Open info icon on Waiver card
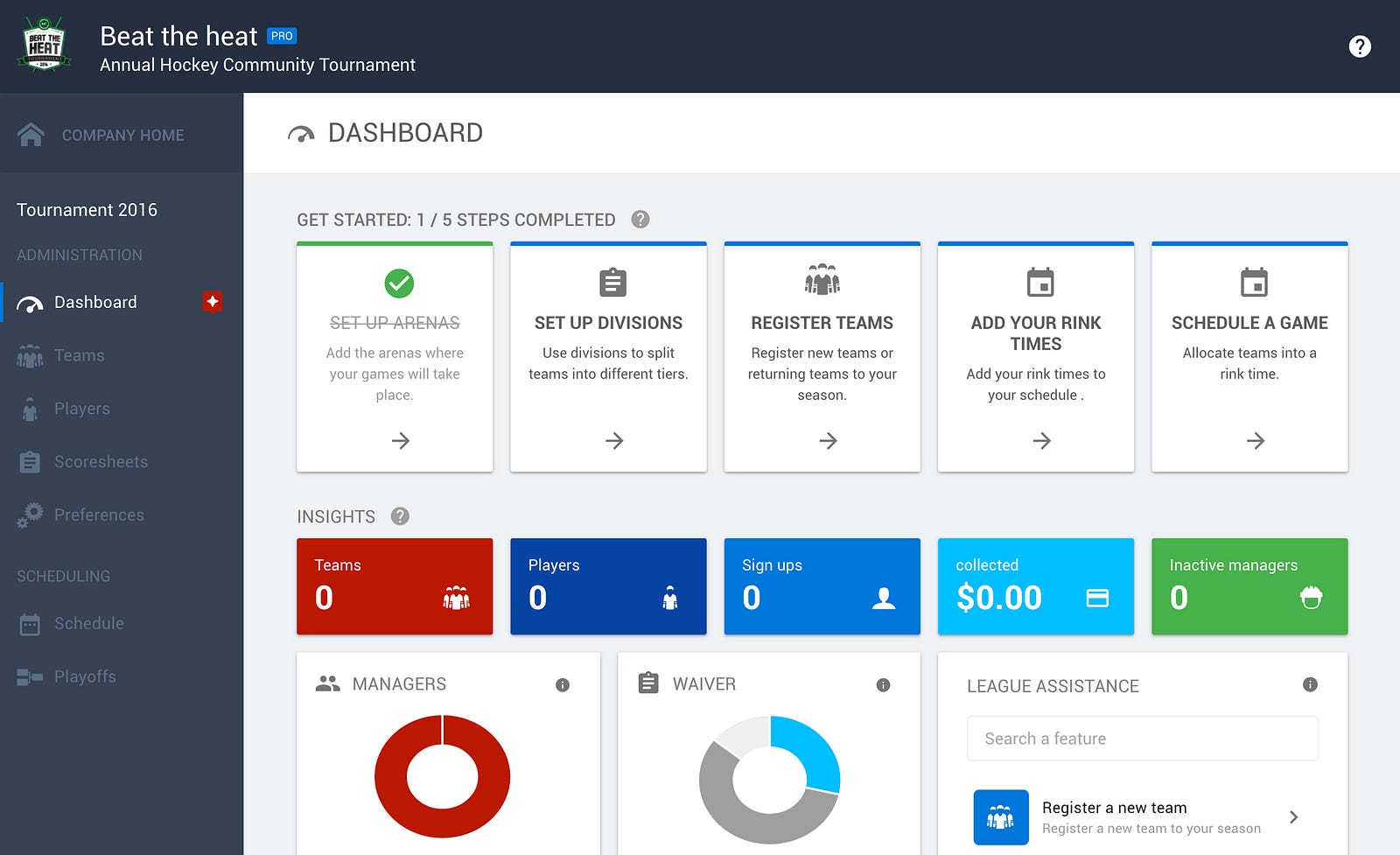 click(x=883, y=685)
